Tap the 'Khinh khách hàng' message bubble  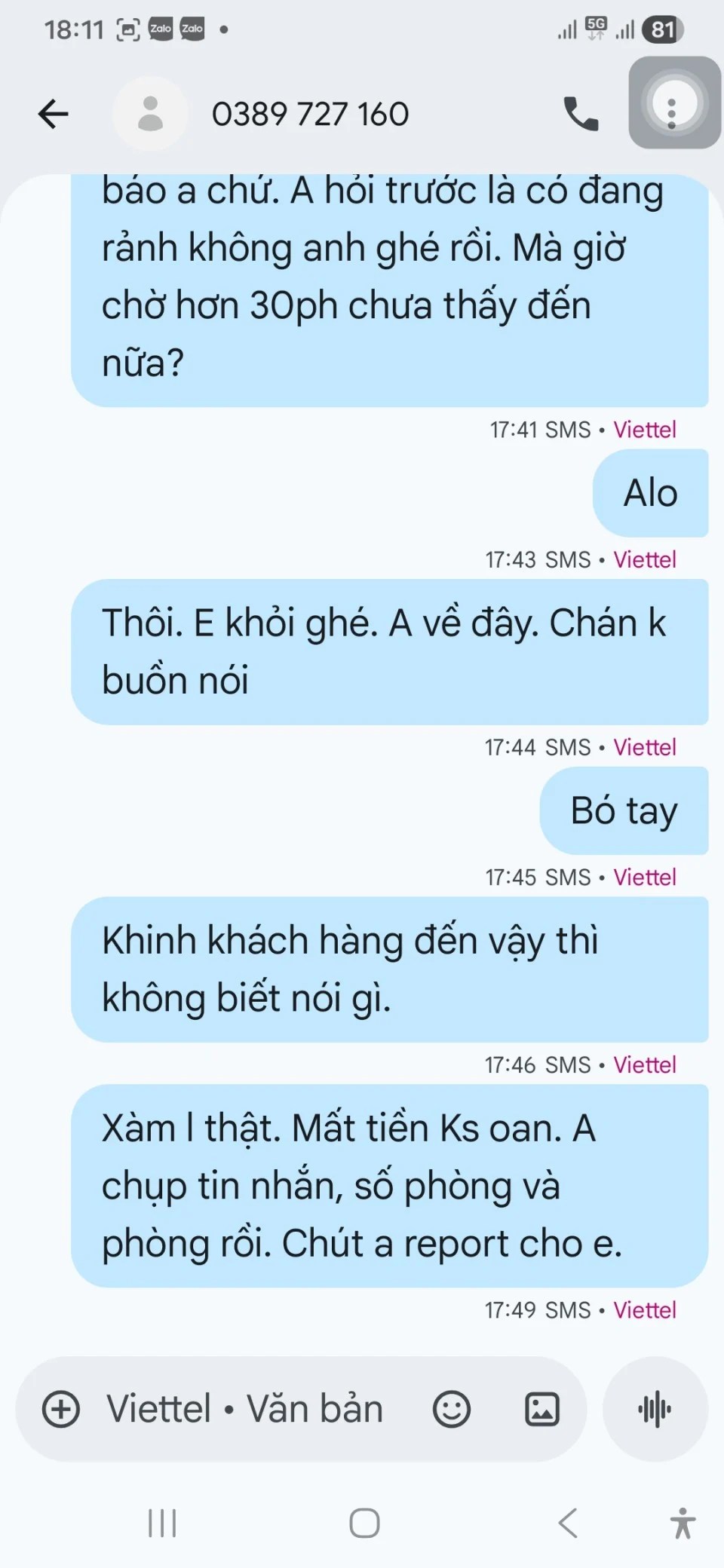(x=390, y=969)
